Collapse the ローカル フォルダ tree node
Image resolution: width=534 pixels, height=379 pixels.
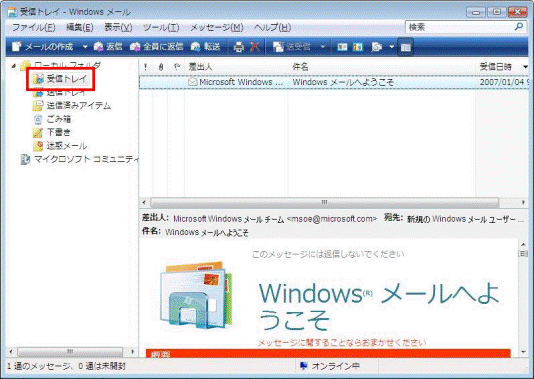(x=13, y=65)
